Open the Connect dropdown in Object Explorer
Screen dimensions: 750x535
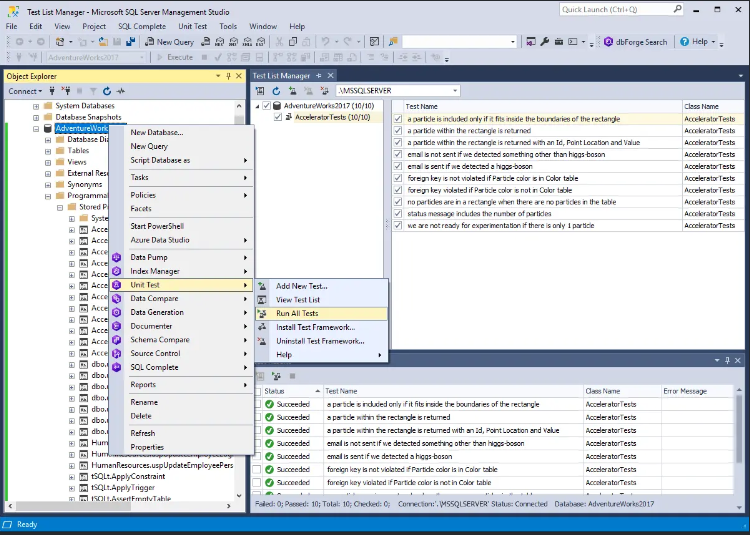click(25, 91)
